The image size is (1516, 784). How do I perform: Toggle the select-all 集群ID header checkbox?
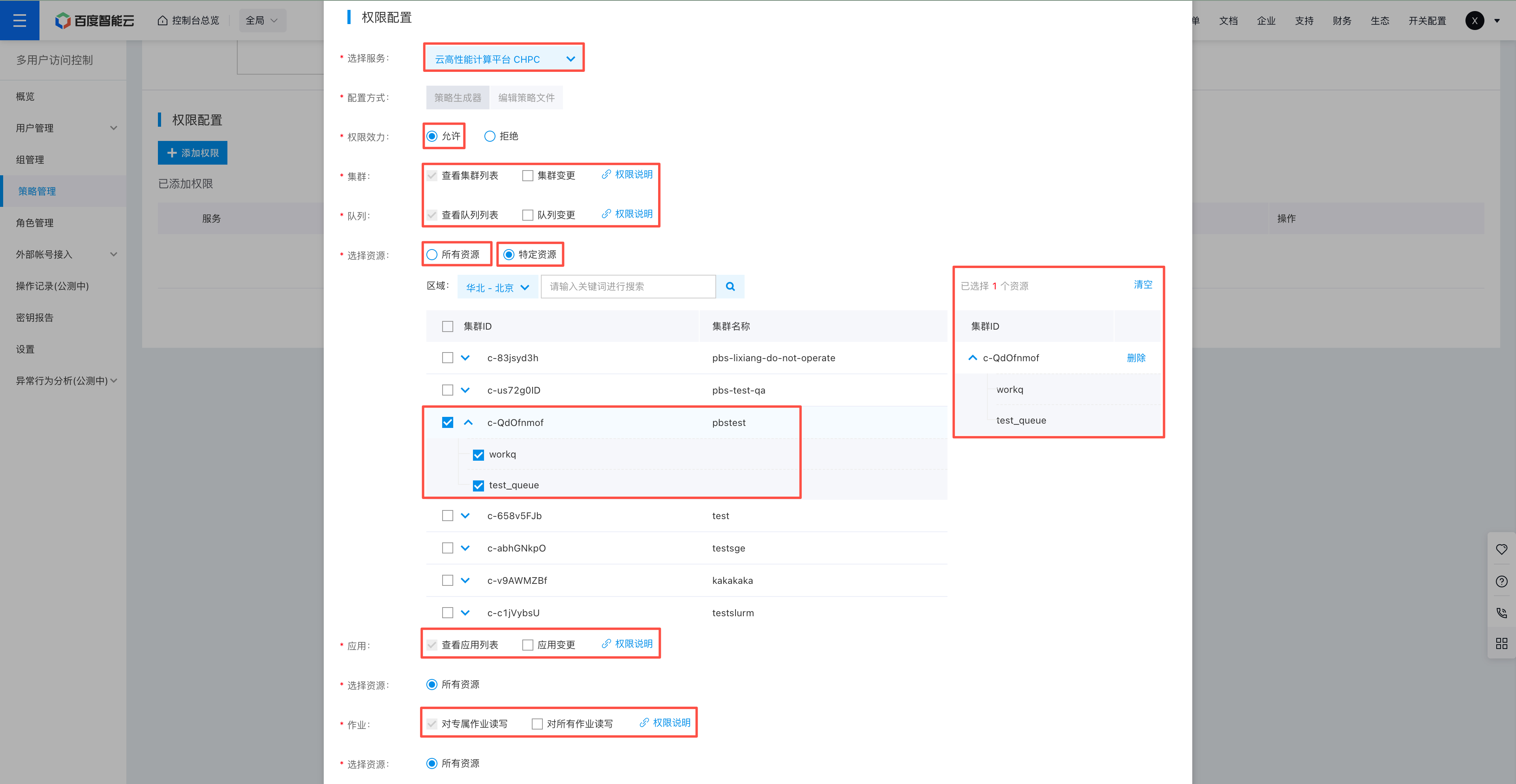point(448,327)
